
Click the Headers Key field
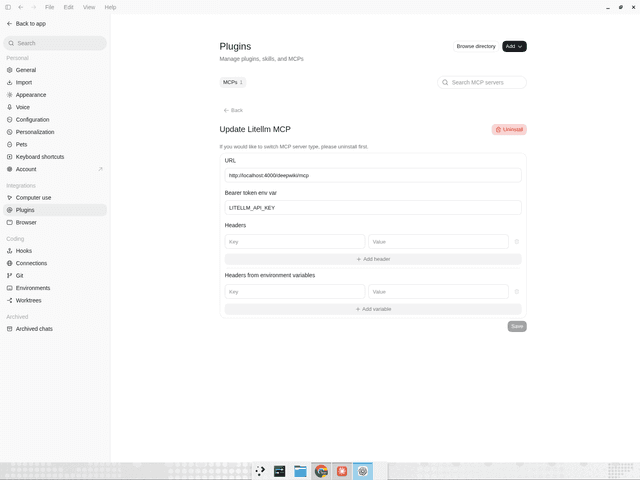click(295, 242)
